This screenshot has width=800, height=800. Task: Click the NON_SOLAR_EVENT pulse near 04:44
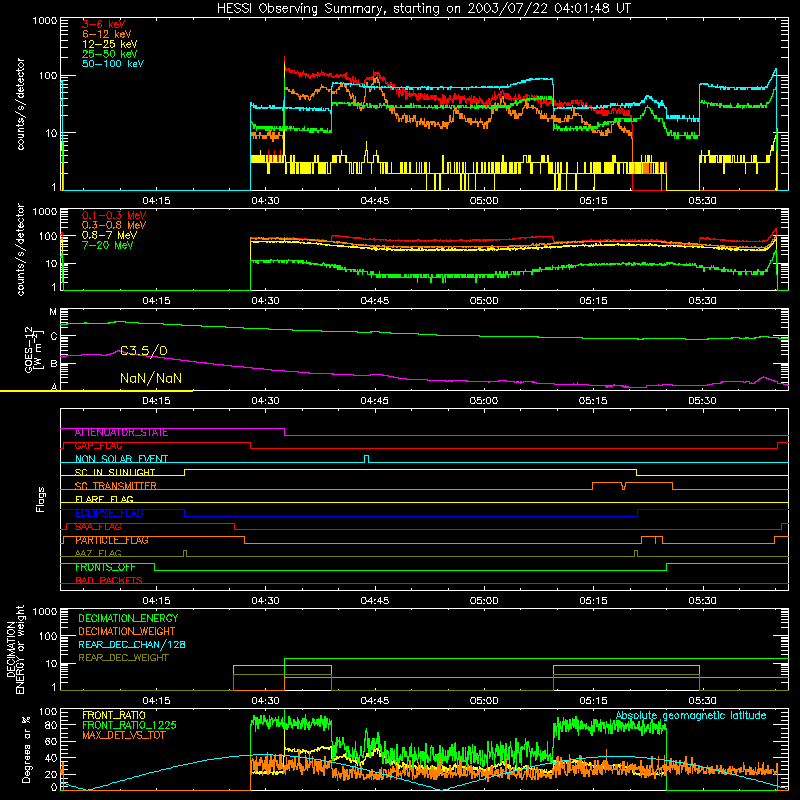[366, 458]
